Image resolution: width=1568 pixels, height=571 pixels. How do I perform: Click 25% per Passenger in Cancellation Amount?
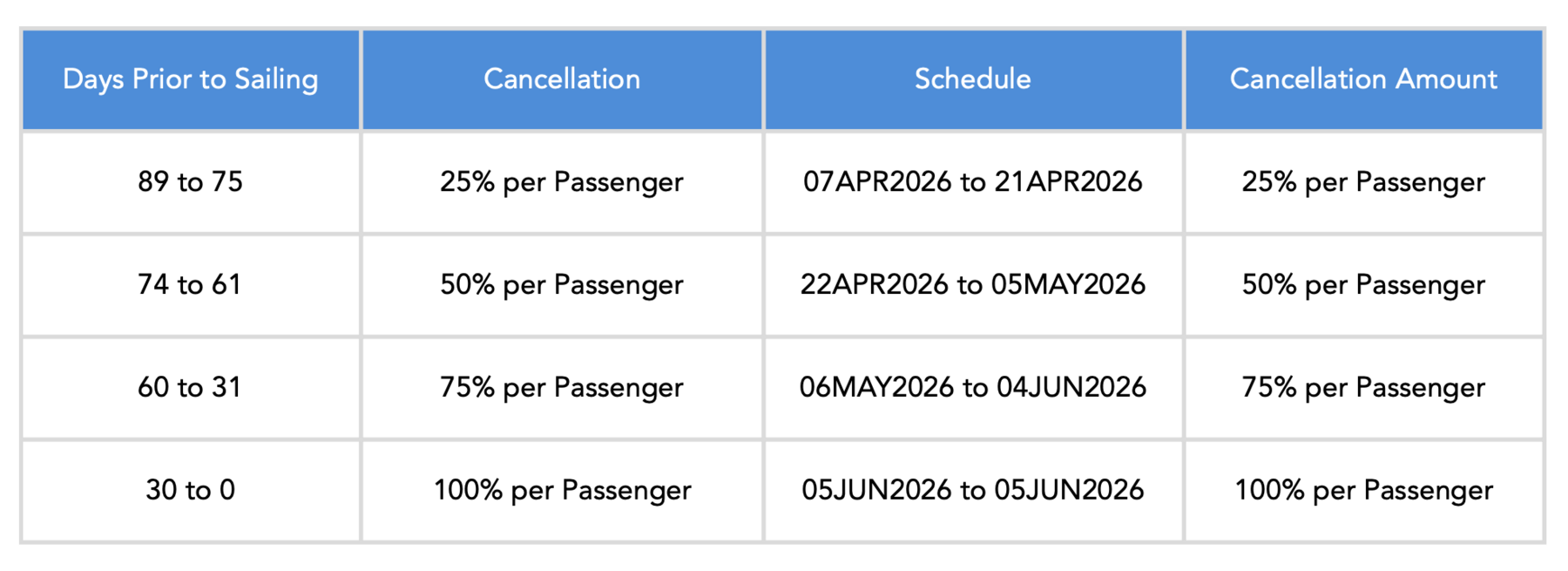(x=1364, y=182)
